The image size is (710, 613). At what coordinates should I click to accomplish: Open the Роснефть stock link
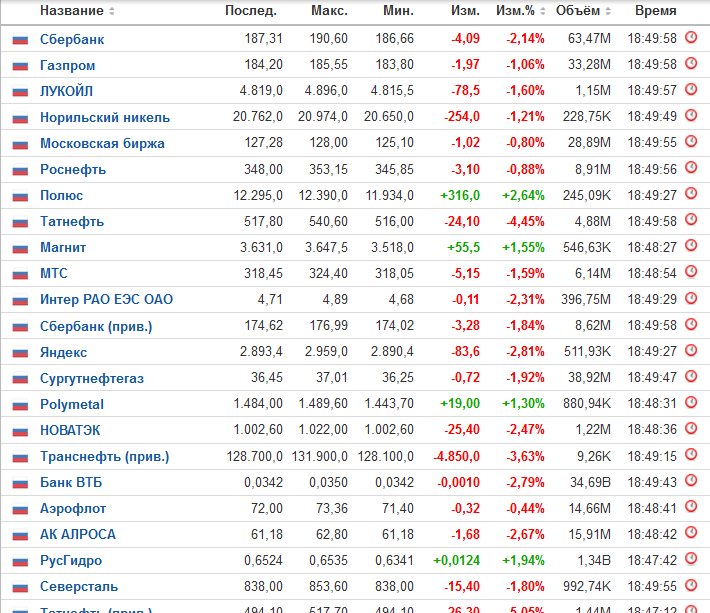tap(73, 170)
